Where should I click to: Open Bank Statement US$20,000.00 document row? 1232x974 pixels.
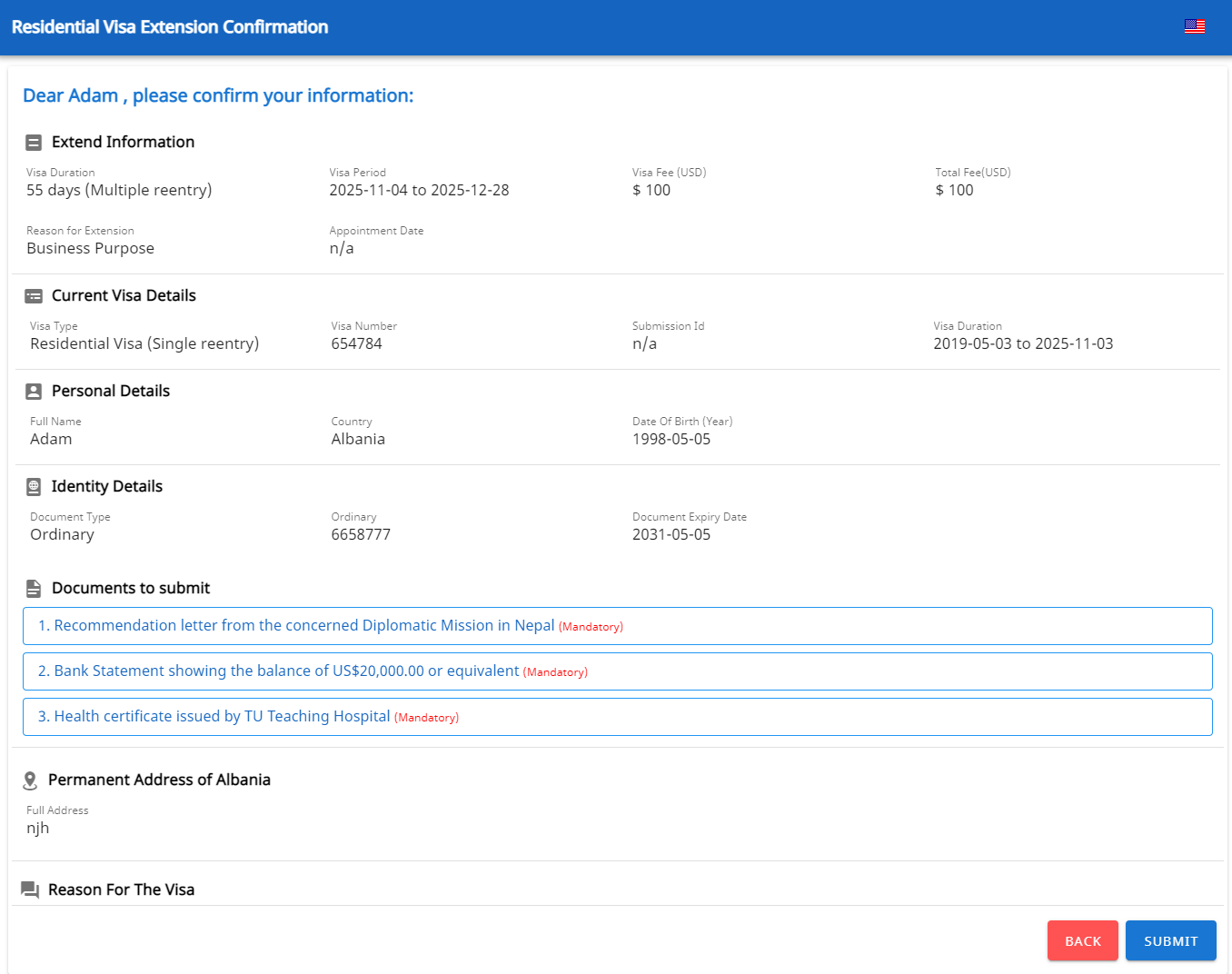(x=618, y=671)
